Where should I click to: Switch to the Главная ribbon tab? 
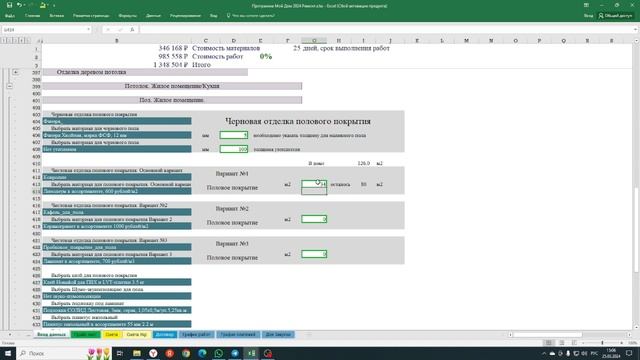coord(32,16)
